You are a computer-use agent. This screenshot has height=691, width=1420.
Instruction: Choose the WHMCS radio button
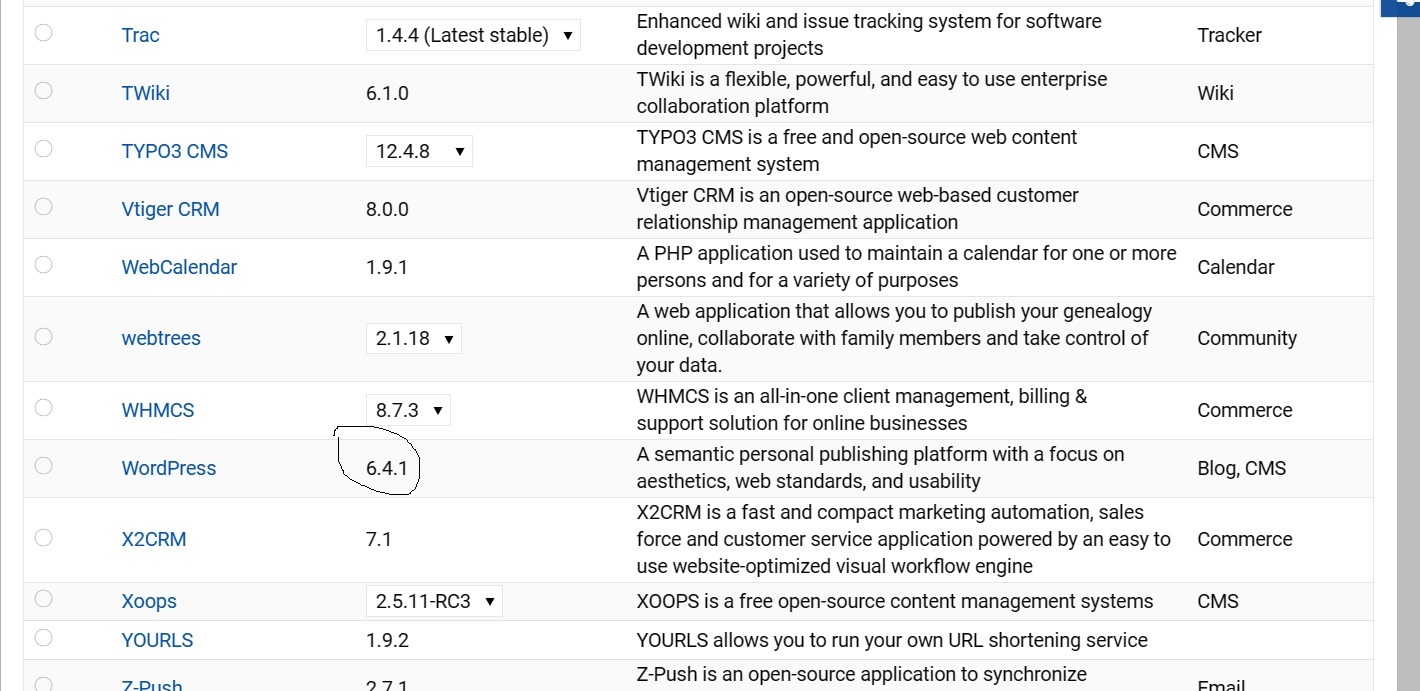coord(43,407)
